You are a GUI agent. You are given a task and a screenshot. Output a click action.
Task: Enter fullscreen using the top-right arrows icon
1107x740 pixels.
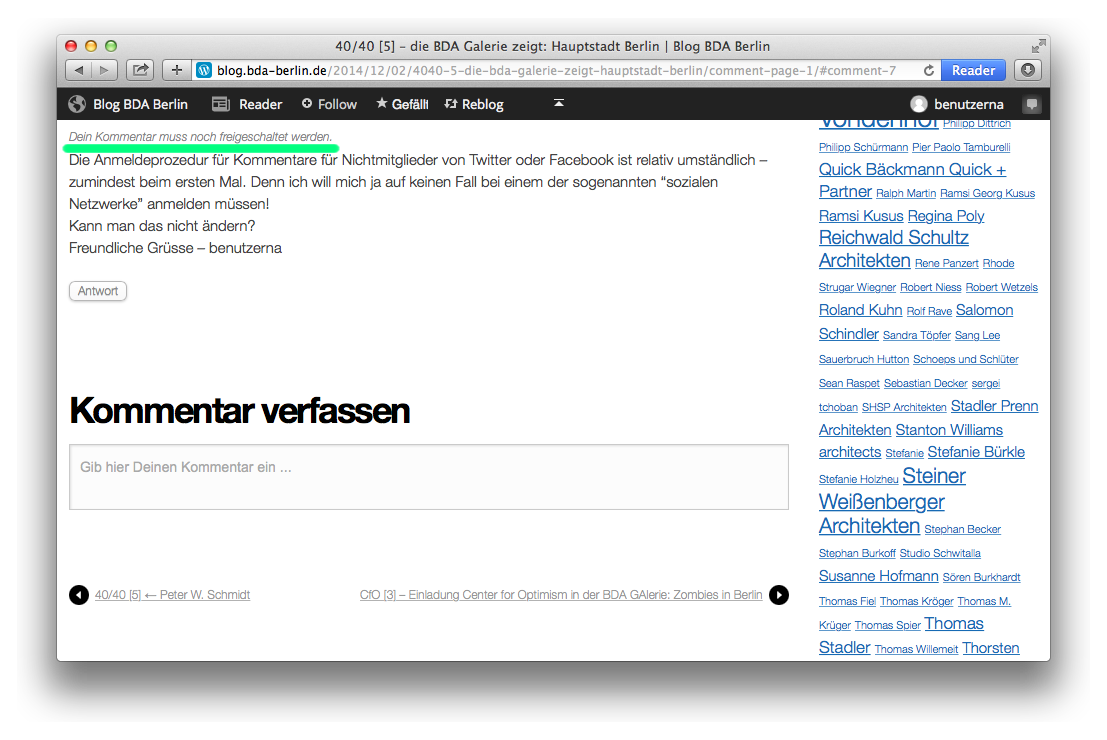[1039, 46]
